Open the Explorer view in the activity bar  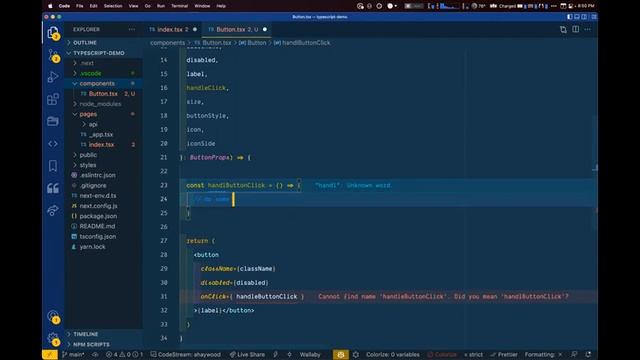pyautogui.click(x=53, y=33)
